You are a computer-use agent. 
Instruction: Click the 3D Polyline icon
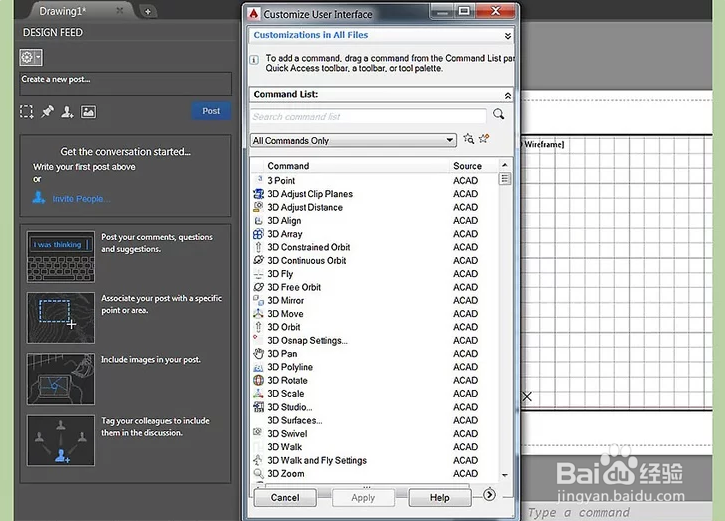(258, 367)
